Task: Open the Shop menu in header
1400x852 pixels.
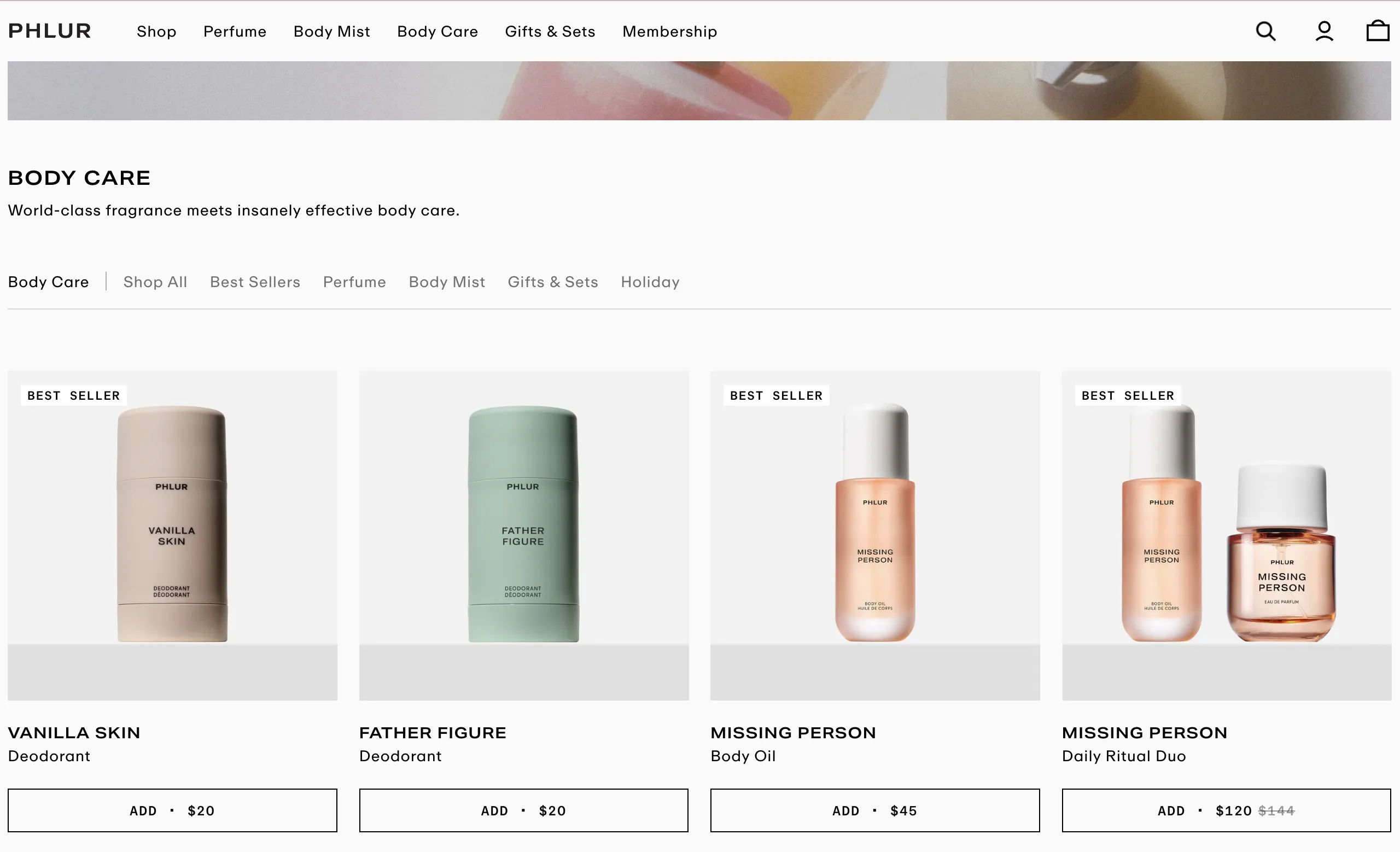Action: click(156, 32)
